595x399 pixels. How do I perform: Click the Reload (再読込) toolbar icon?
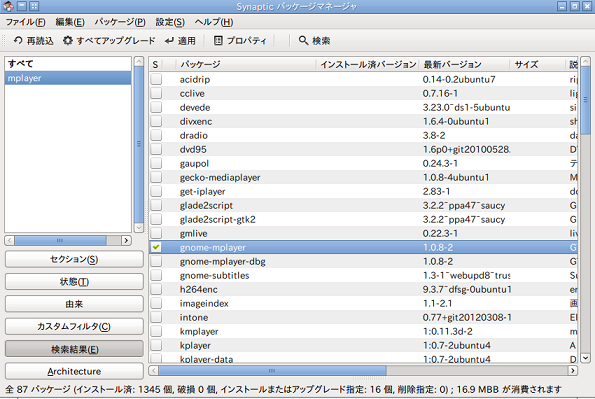(18, 40)
